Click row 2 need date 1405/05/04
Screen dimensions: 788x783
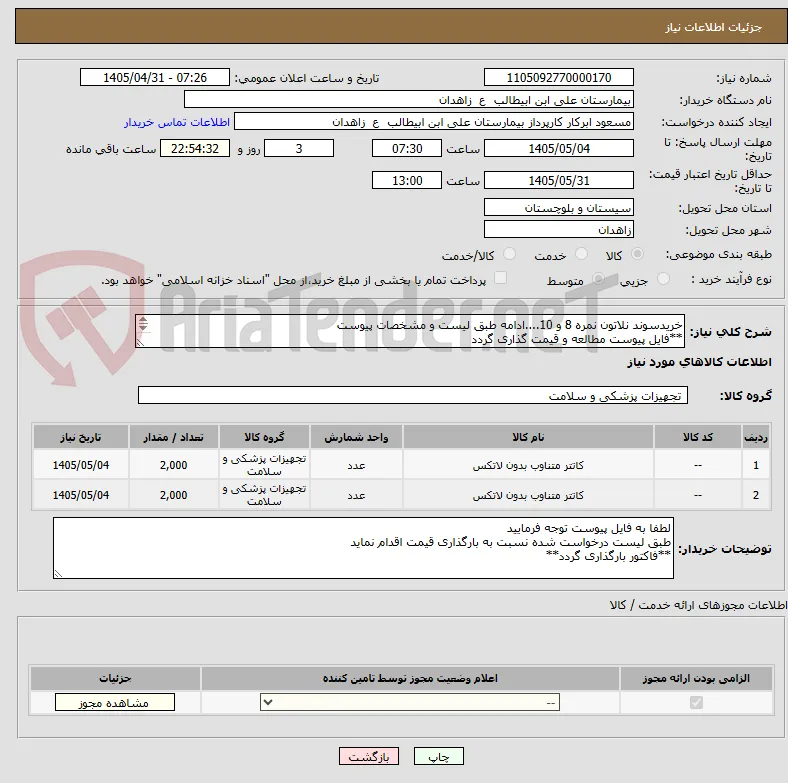[81, 495]
